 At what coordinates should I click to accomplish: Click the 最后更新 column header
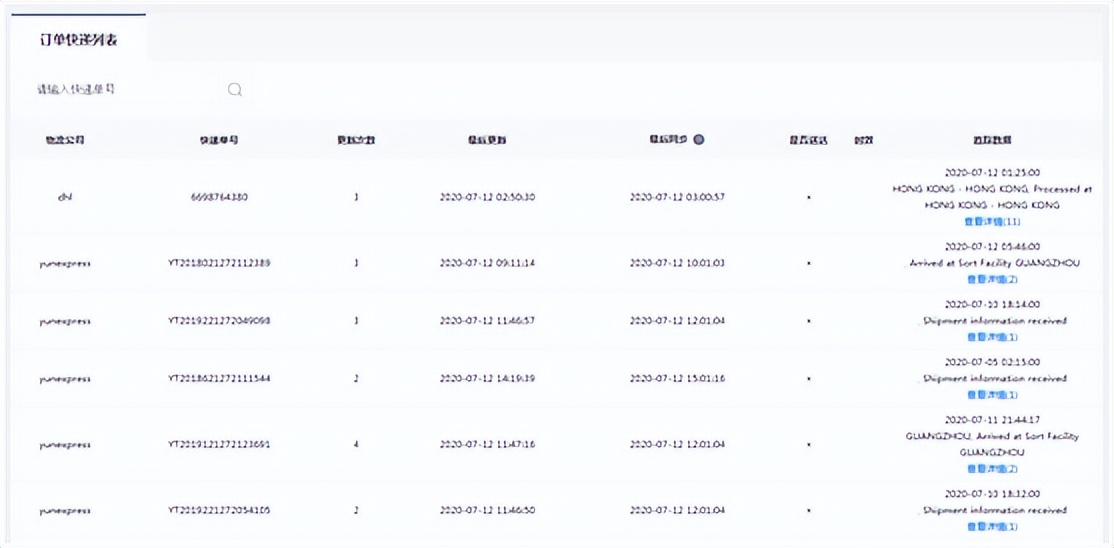(487, 140)
